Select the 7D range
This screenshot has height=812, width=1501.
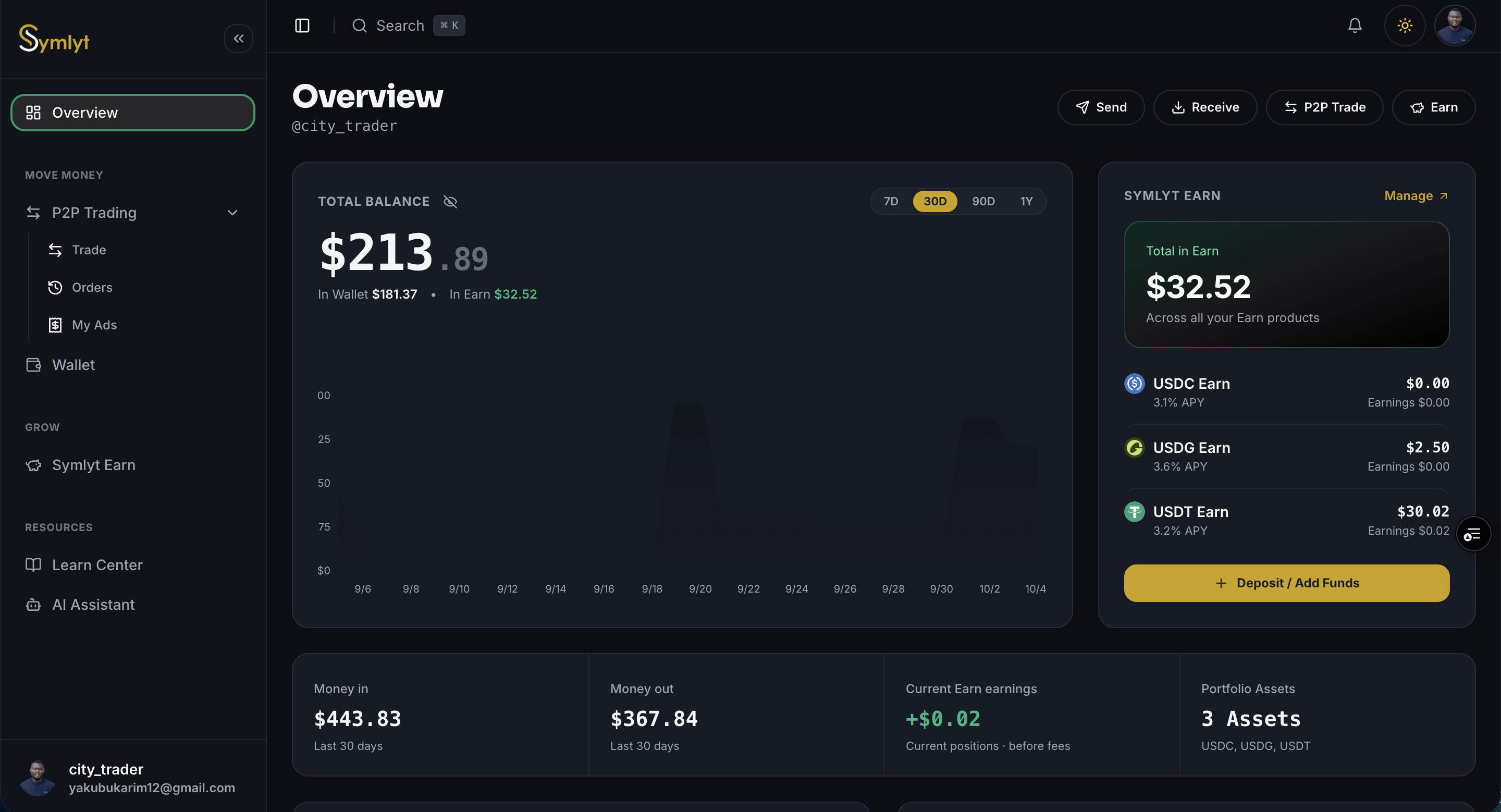click(890, 202)
